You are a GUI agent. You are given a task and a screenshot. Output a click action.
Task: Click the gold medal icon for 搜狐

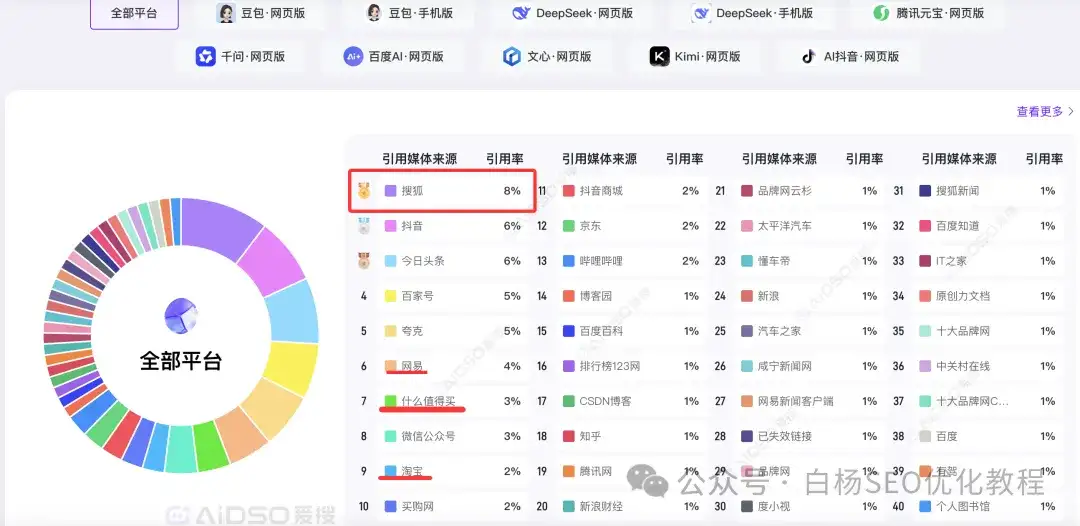coord(364,191)
